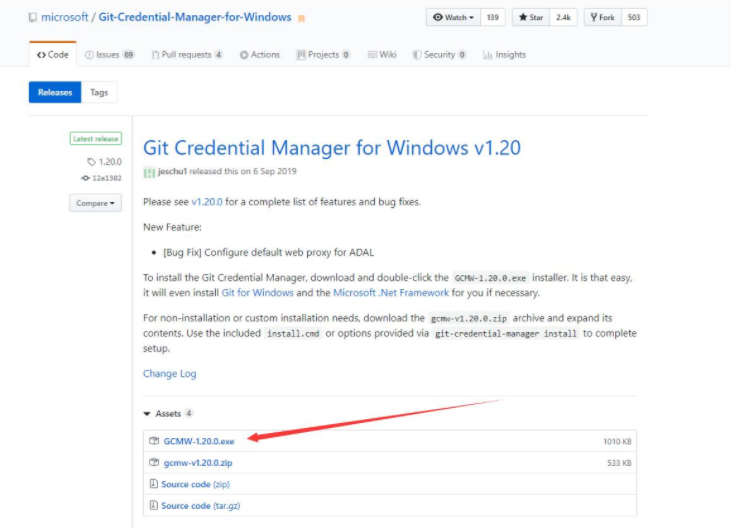Select the Releases button

(55, 92)
